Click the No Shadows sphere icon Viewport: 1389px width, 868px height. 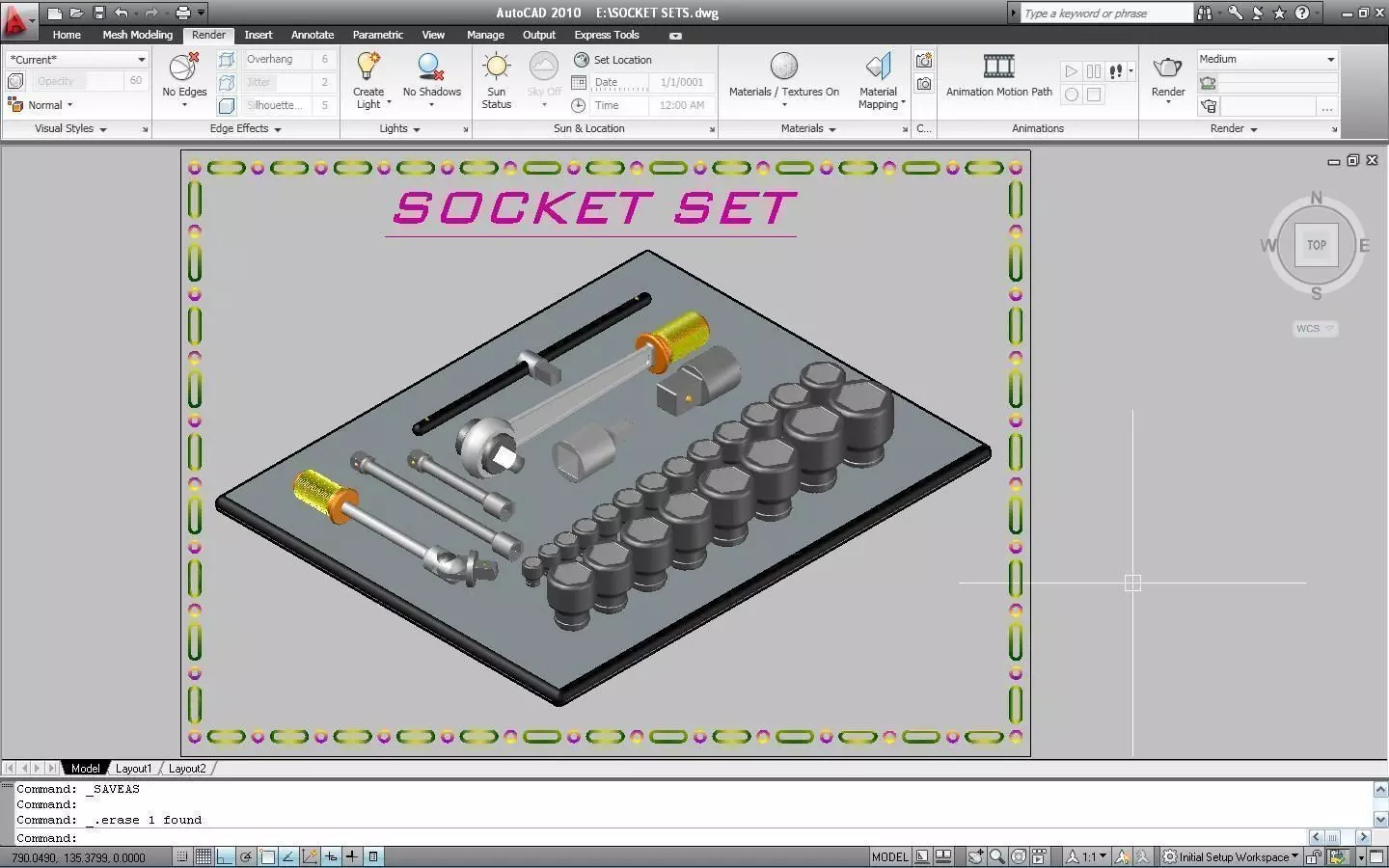[x=430, y=67]
